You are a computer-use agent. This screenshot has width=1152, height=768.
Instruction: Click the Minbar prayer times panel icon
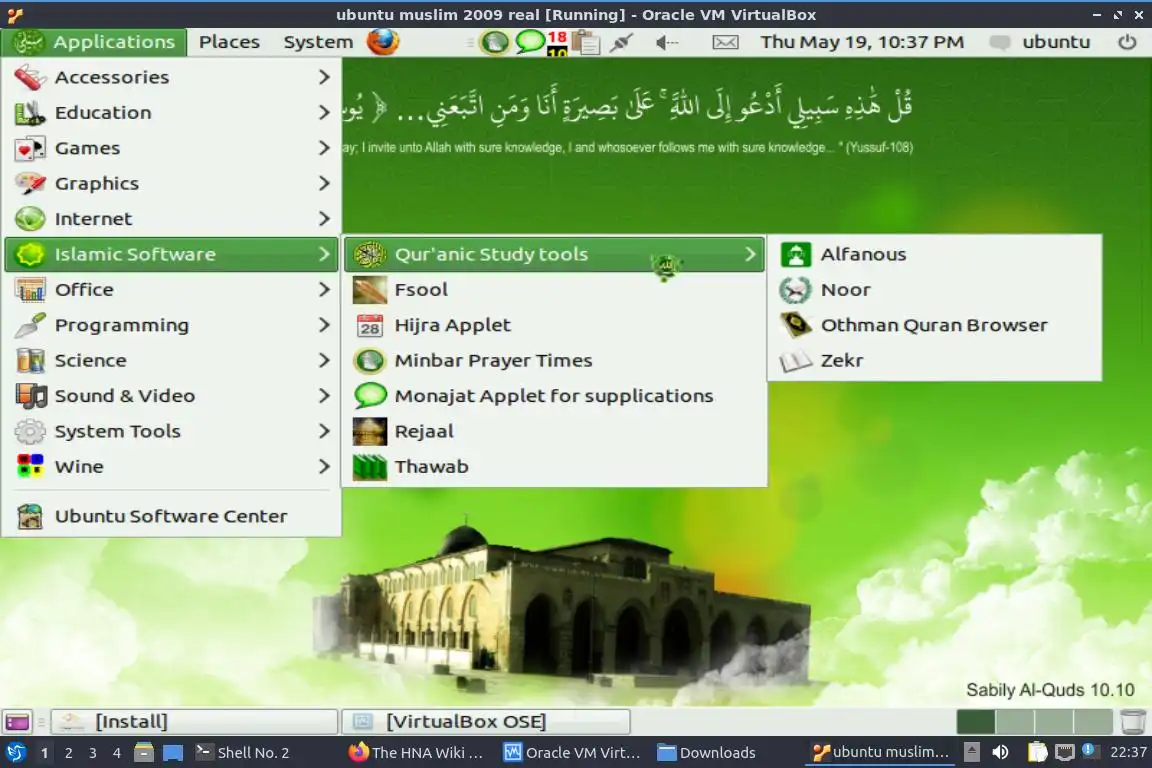[494, 43]
